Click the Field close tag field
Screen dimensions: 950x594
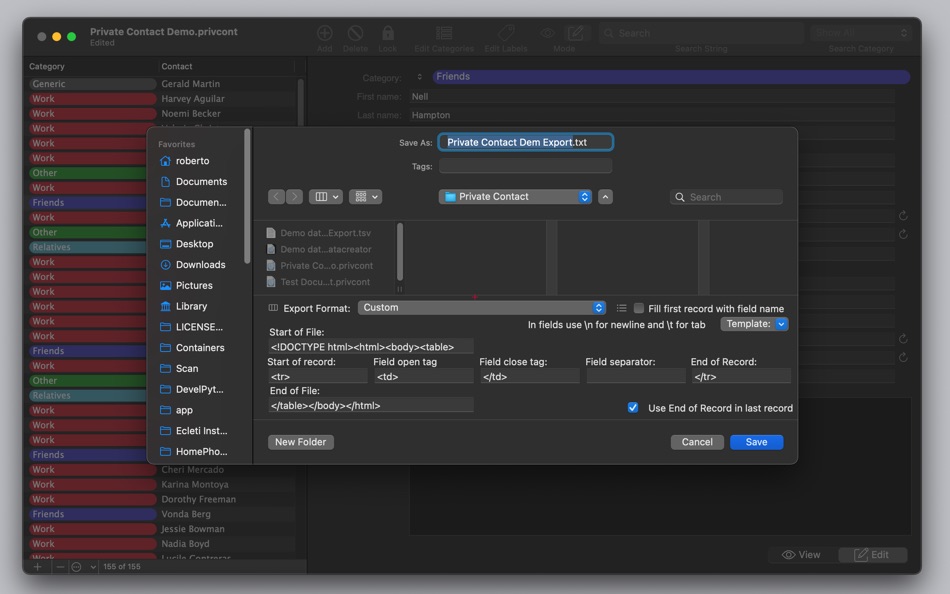click(530, 376)
